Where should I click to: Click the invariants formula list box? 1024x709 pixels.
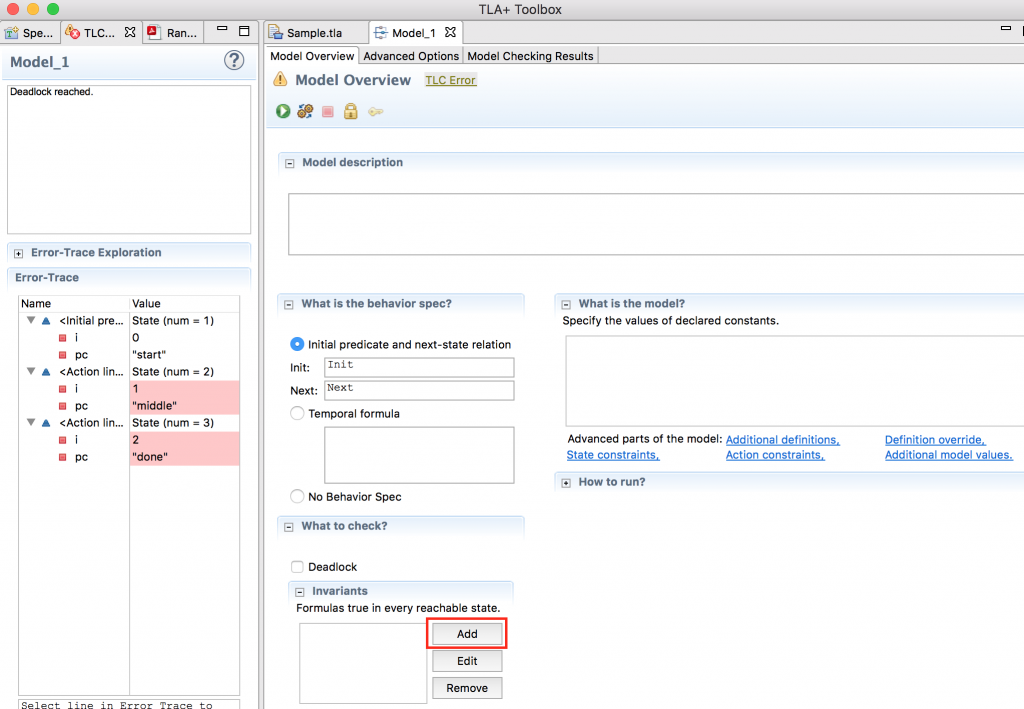[x=363, y=663]
